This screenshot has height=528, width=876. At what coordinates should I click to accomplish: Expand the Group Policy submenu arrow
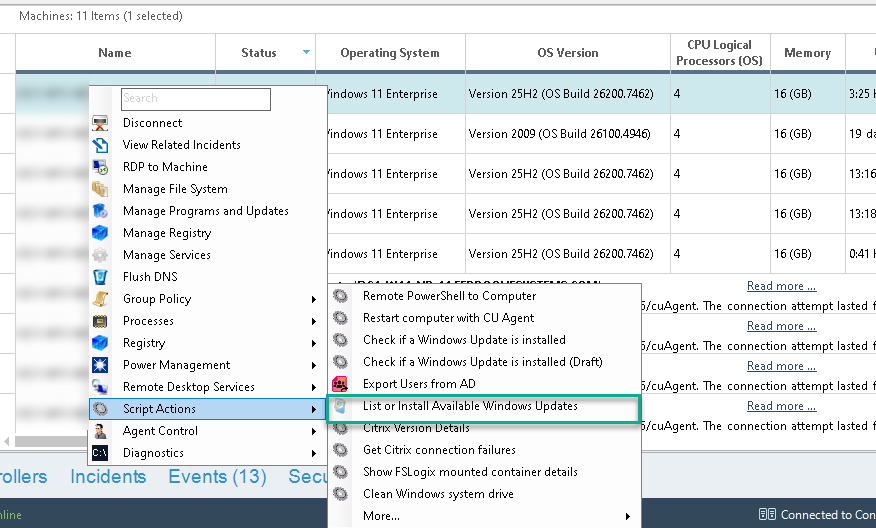(314, 299)
